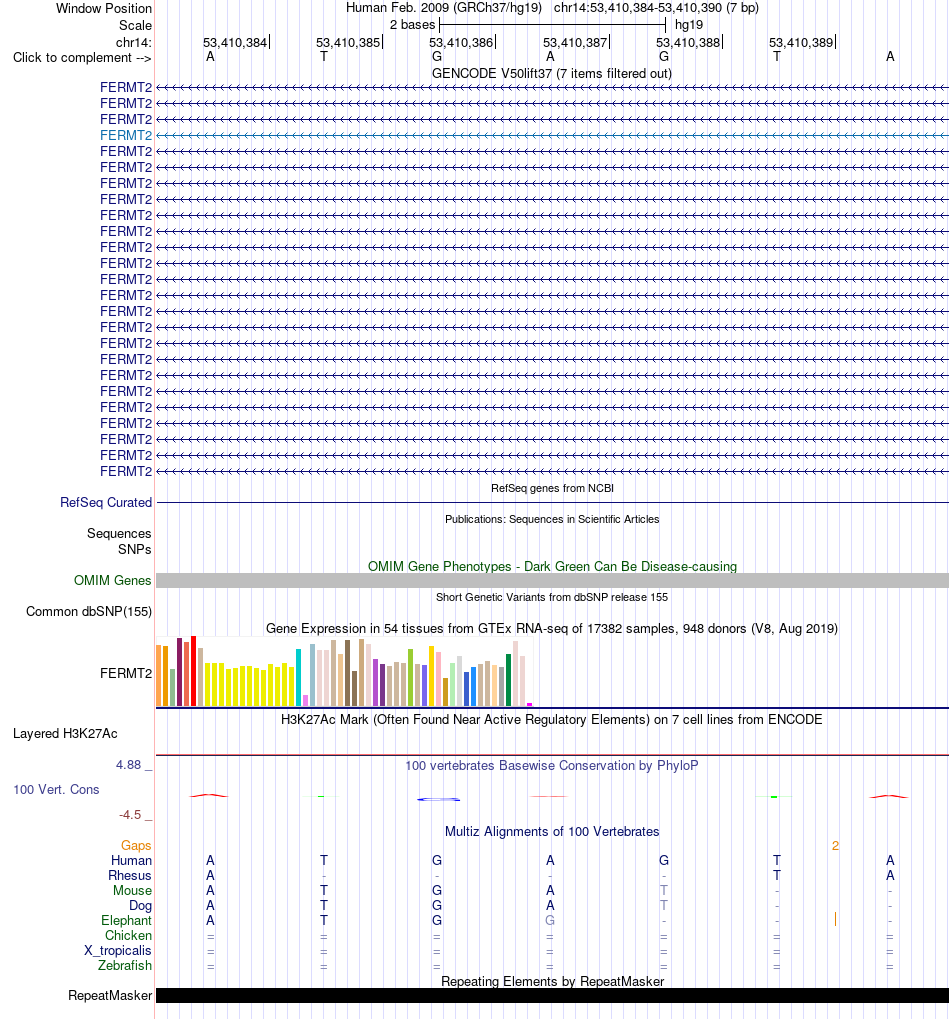Click the orange Gaps row label
The image size is (950, 1019).
[x=136, y=845]
